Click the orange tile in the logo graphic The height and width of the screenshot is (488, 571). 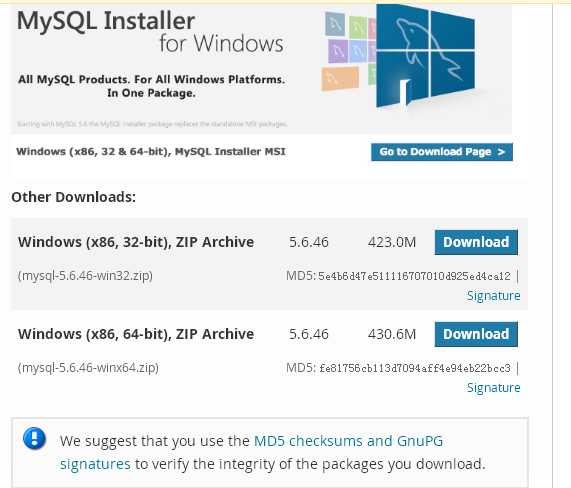pyautogui.click(x=340, y=79)
